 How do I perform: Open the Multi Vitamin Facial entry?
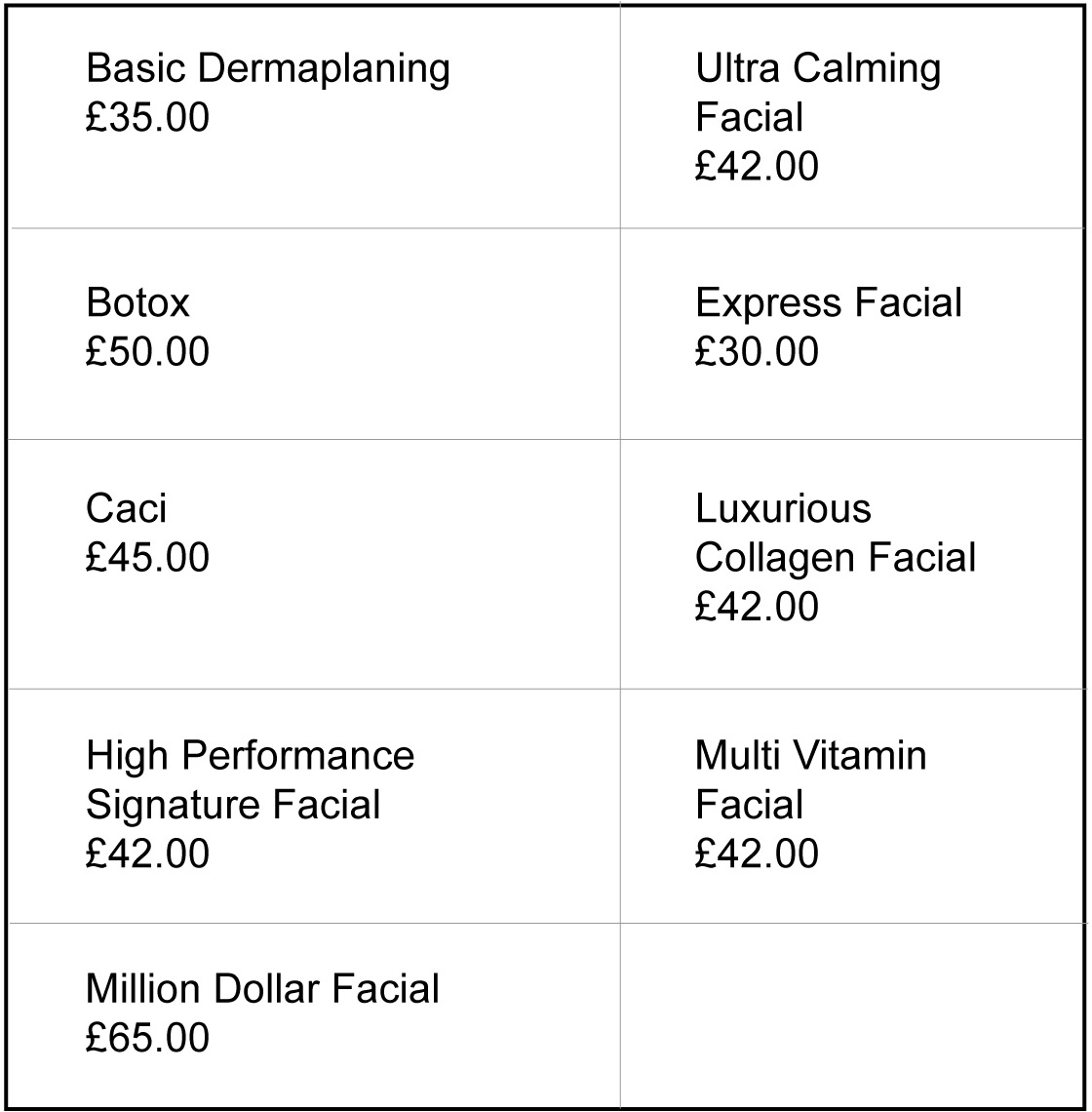tap(810, 780)
